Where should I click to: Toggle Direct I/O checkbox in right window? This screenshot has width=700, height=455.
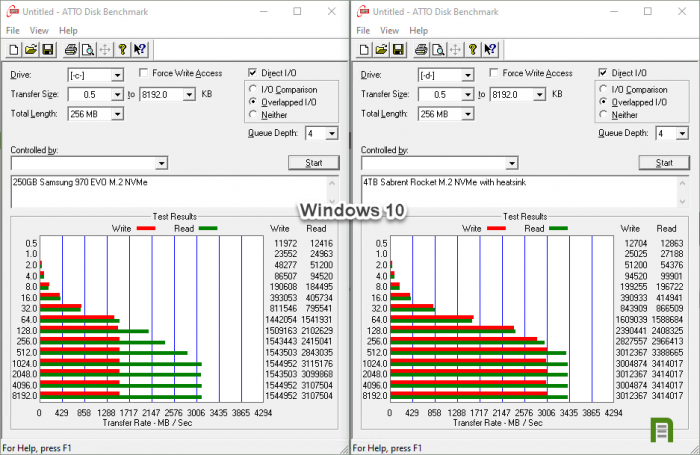pyautogui.click(x=603, y=73)
